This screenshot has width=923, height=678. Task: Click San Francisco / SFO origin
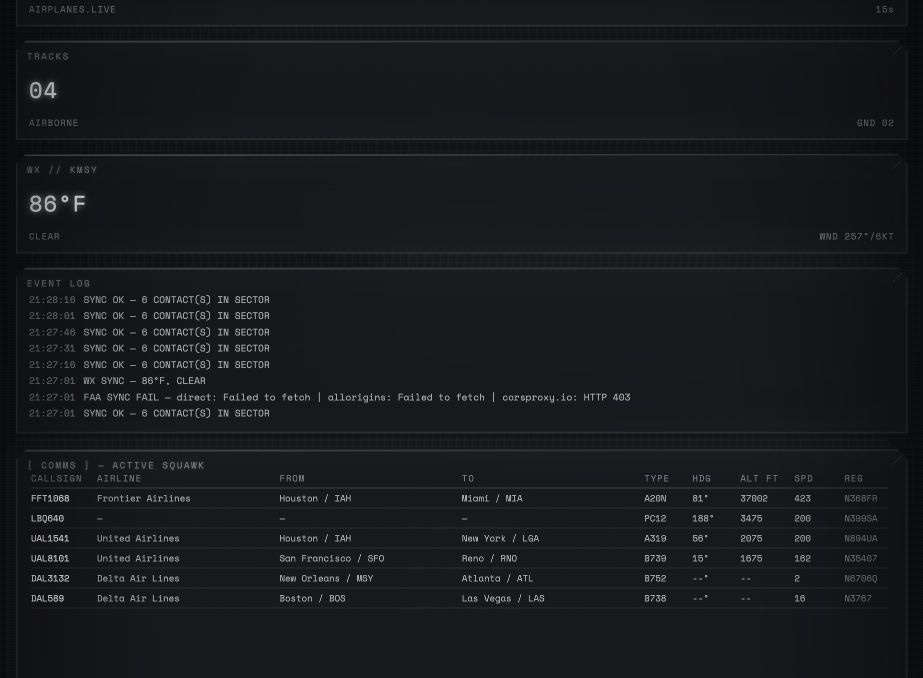click(x=331, y=559)
